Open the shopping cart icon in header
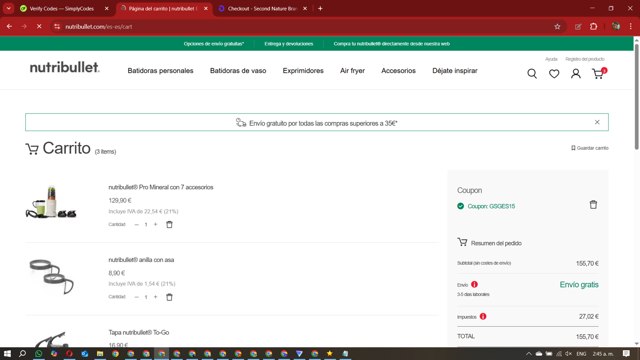Image resolution: width=640 pixels, height=360 pixels. pos(598,73)
